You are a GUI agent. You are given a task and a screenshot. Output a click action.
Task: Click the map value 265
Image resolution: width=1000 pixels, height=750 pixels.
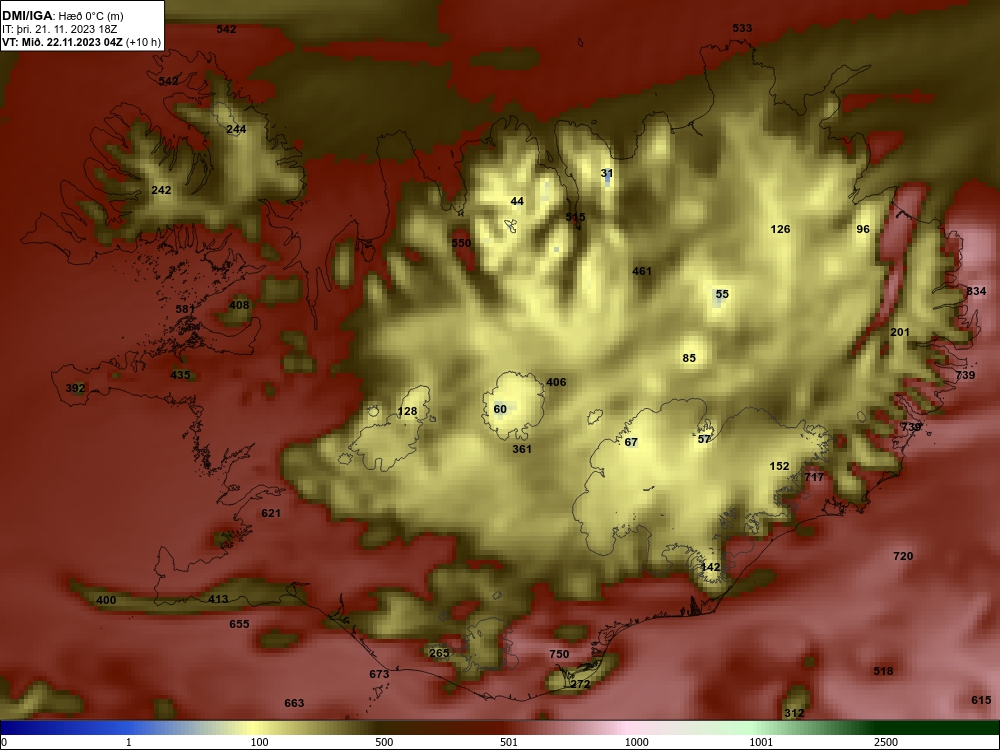coord(439,652)
